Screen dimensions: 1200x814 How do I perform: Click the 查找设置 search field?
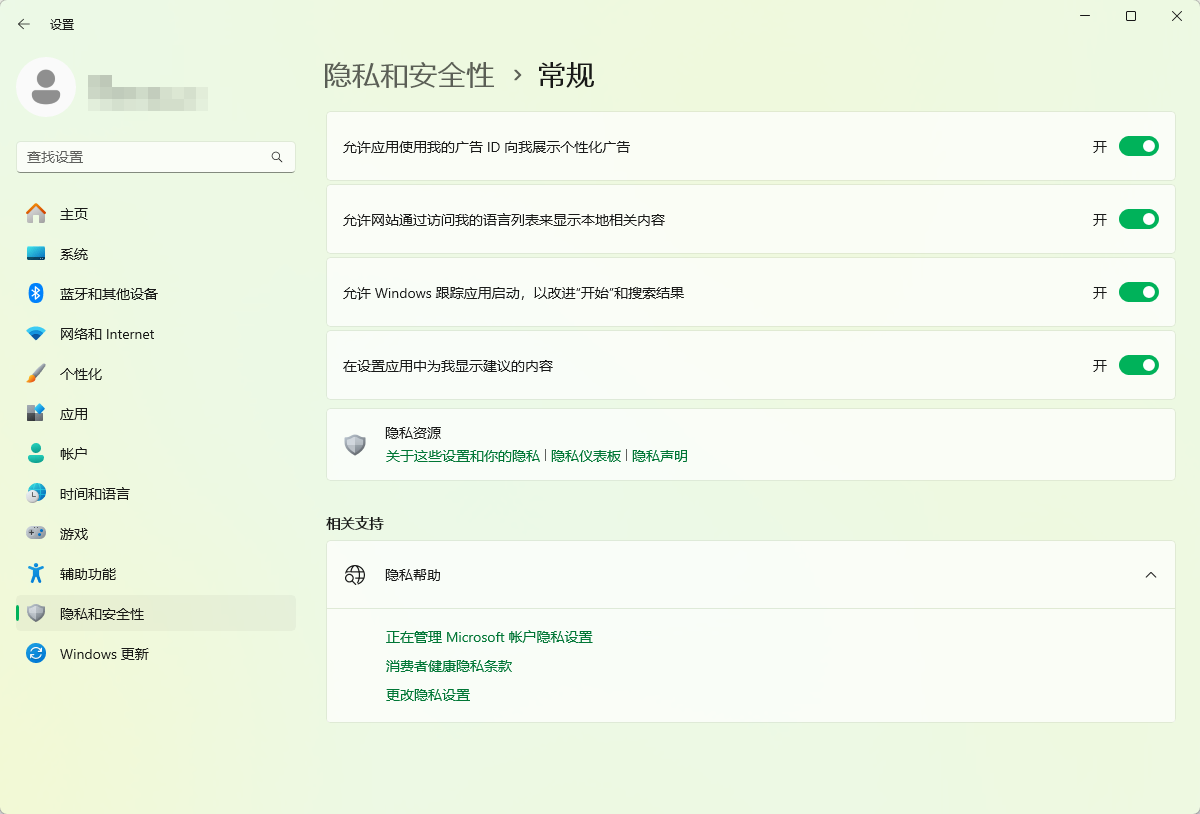click(156, 157)
